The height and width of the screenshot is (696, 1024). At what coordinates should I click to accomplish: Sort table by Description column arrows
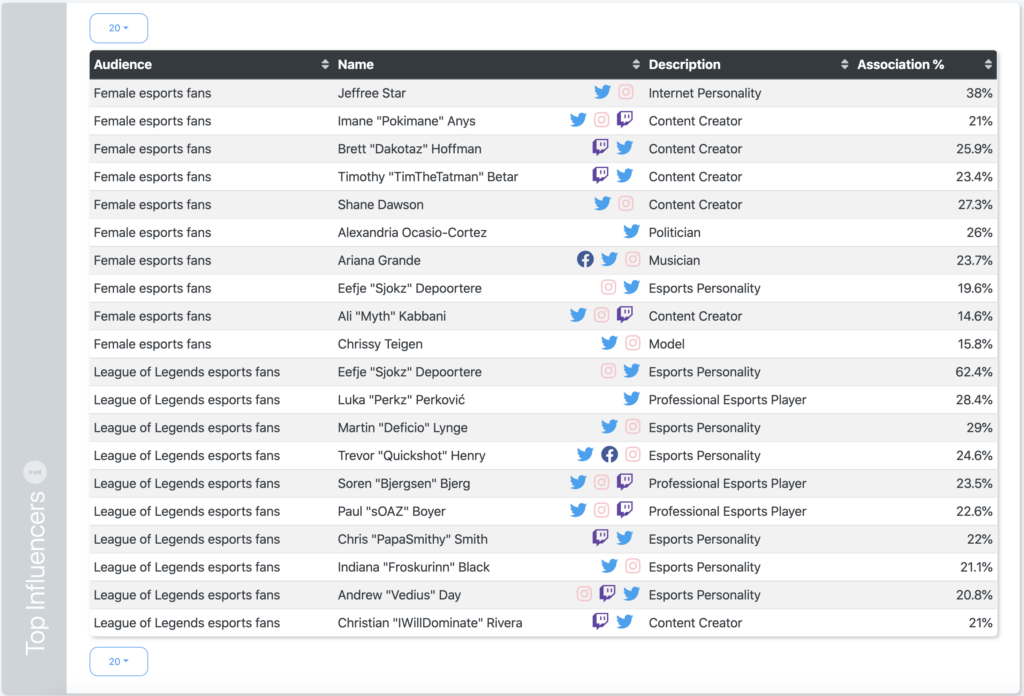[x=844, y=64]
